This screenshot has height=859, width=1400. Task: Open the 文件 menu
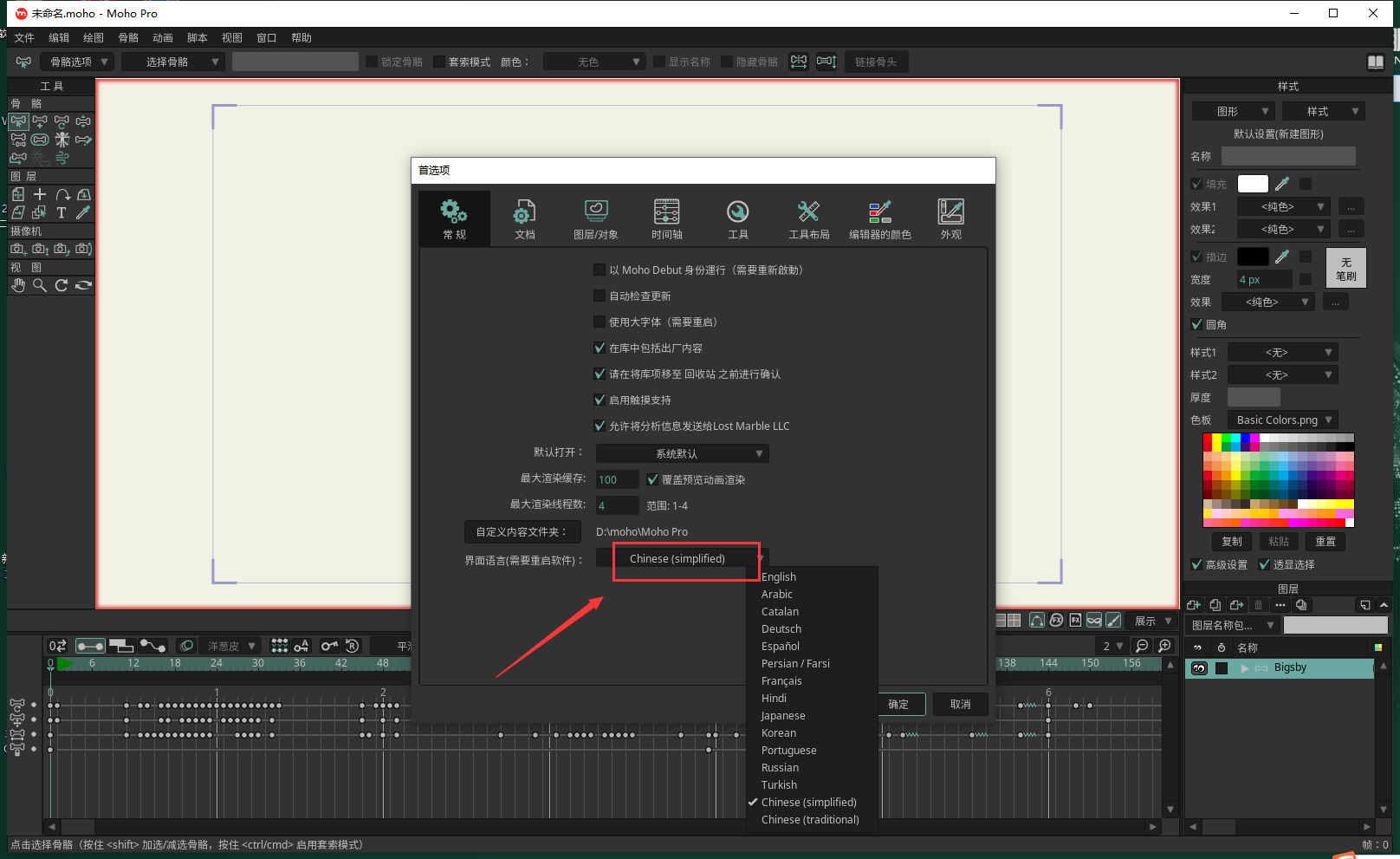pos(24,37)
